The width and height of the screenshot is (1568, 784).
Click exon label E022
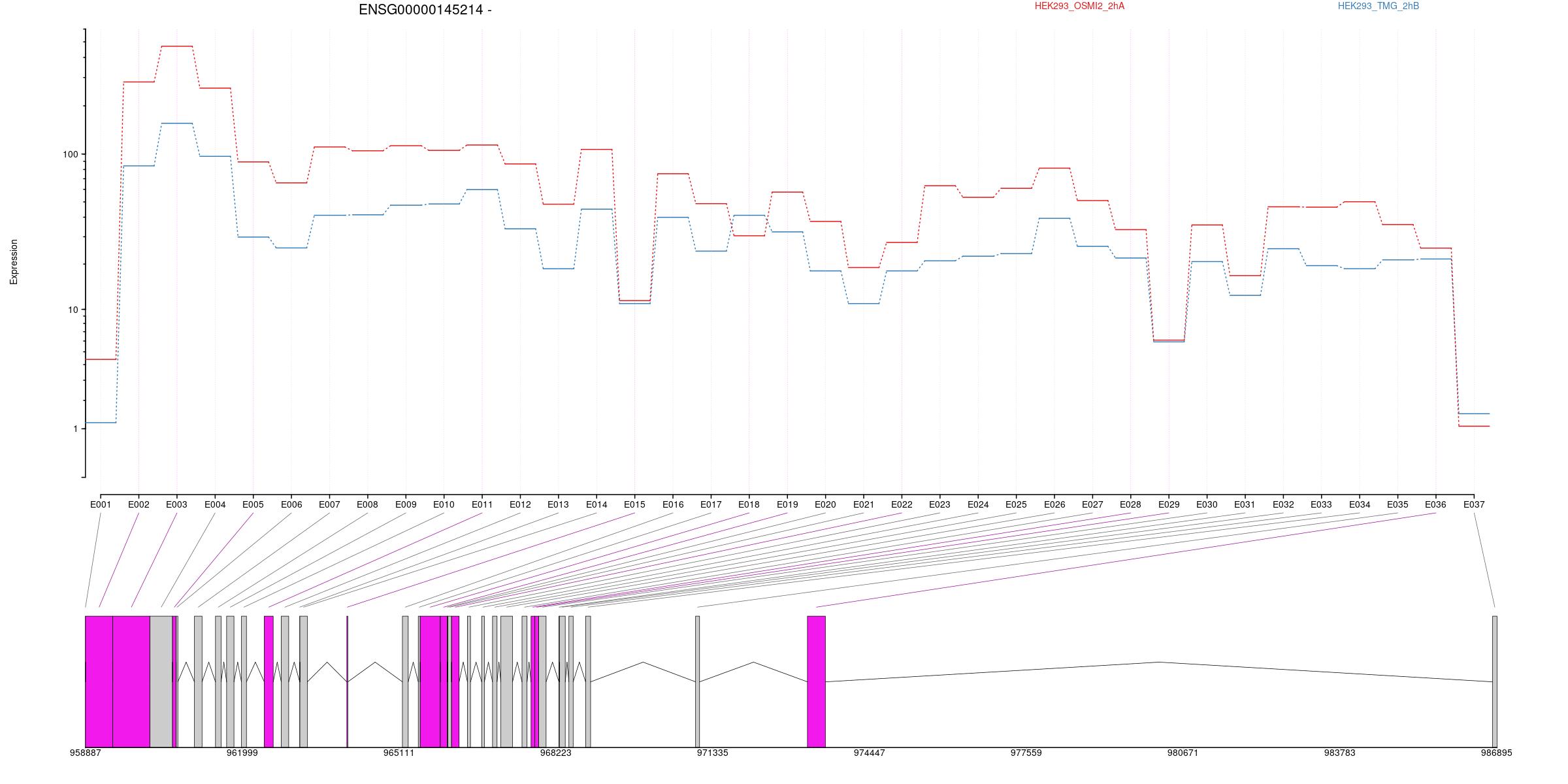[902, 504]
